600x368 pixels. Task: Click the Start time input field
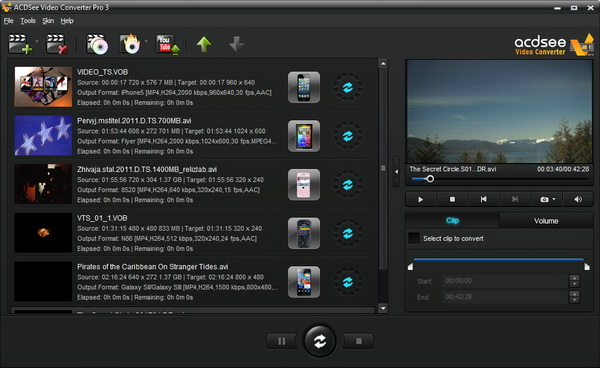[505, 281]
